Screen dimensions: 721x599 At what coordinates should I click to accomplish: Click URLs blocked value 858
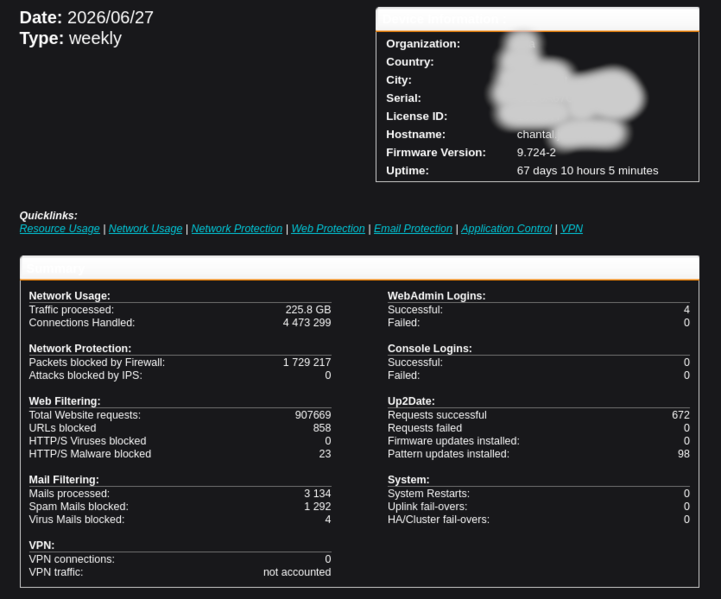click(x=322, y=428)
